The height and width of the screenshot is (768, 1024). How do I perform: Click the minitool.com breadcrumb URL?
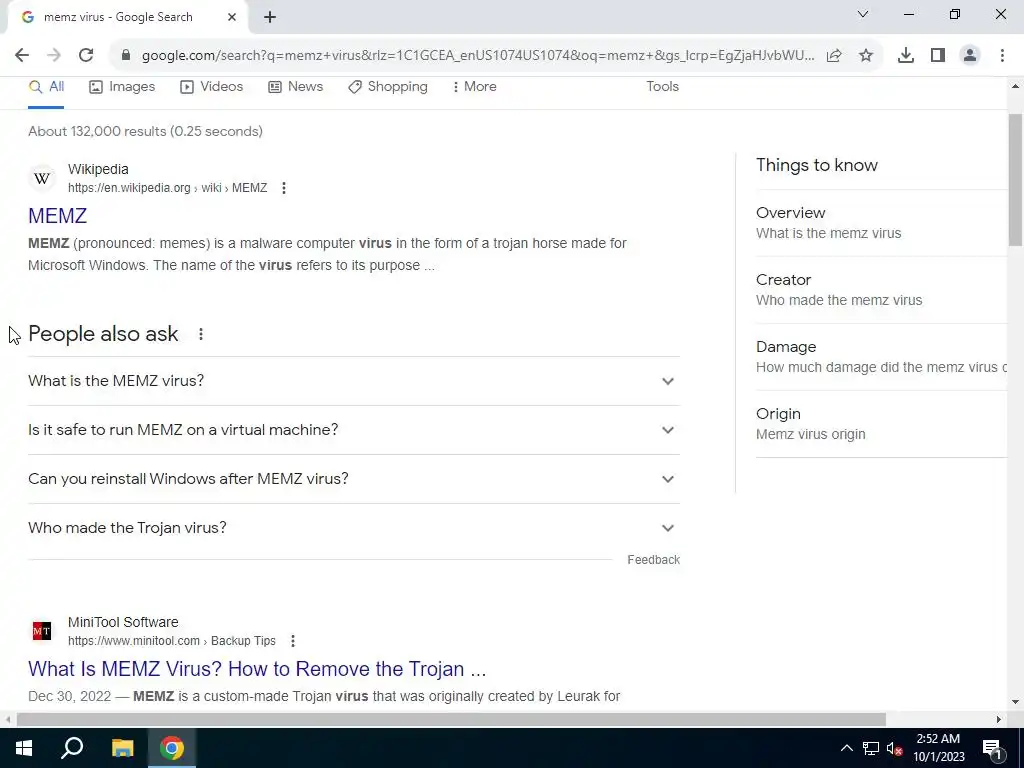[172, 641]
